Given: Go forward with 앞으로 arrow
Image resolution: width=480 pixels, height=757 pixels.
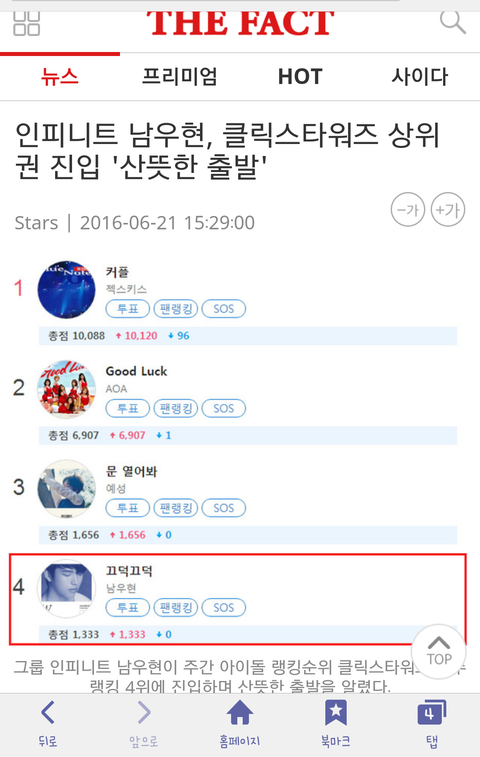Looking at the screenshot, I should pos(143,724).
